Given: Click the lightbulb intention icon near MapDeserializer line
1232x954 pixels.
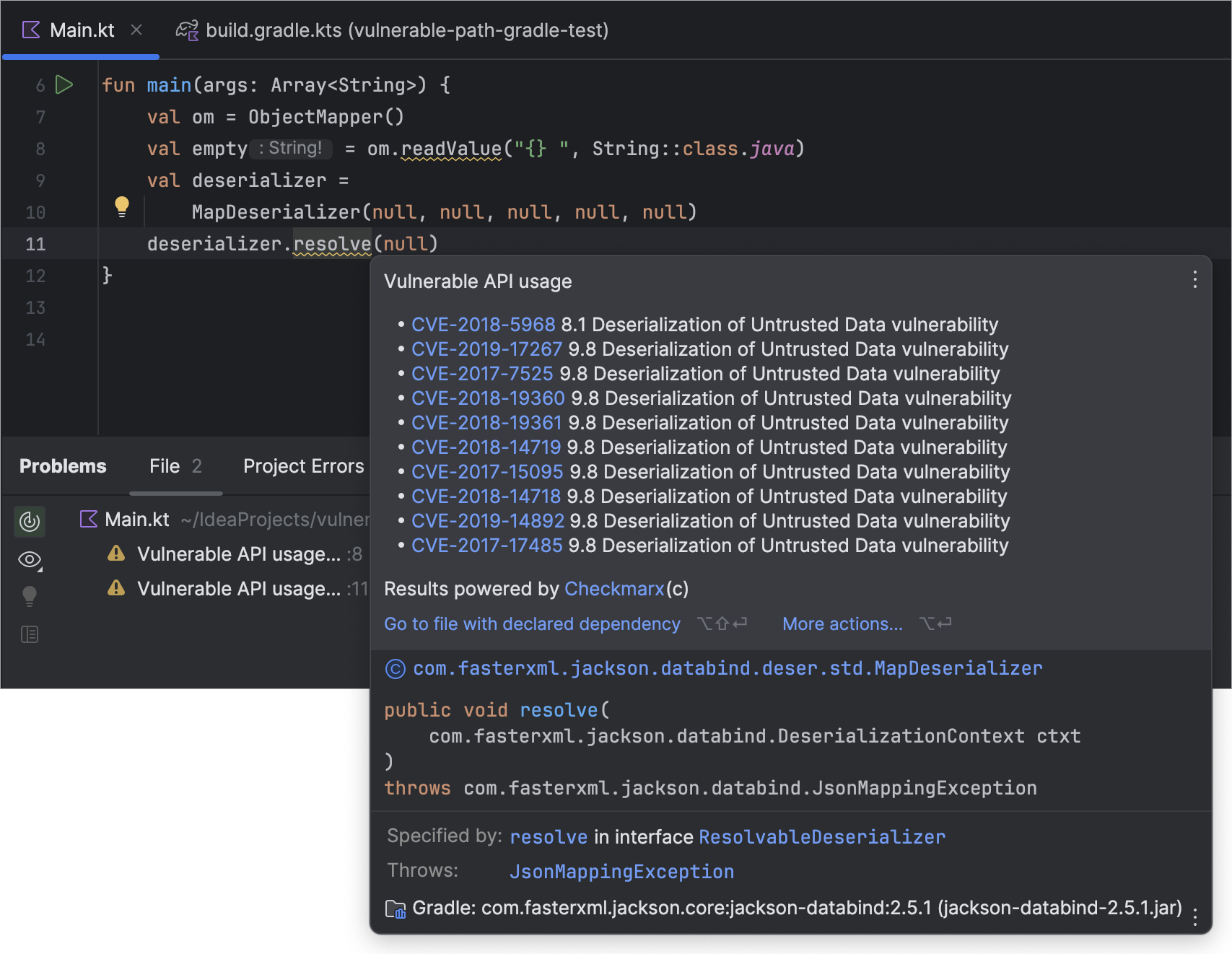Looking at the screenshot, I should pyautogui.click(x=121, y=206).
